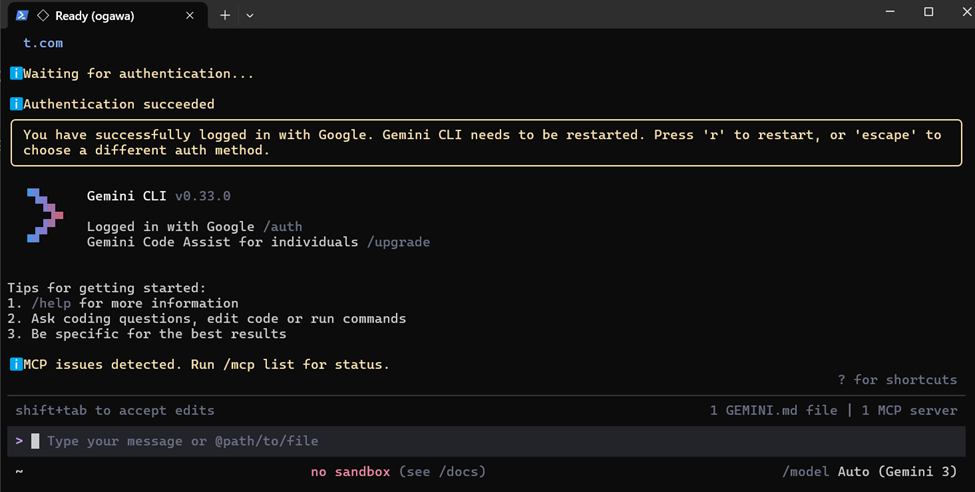Click the info icon beside MCP issues detected

point(16,365)
